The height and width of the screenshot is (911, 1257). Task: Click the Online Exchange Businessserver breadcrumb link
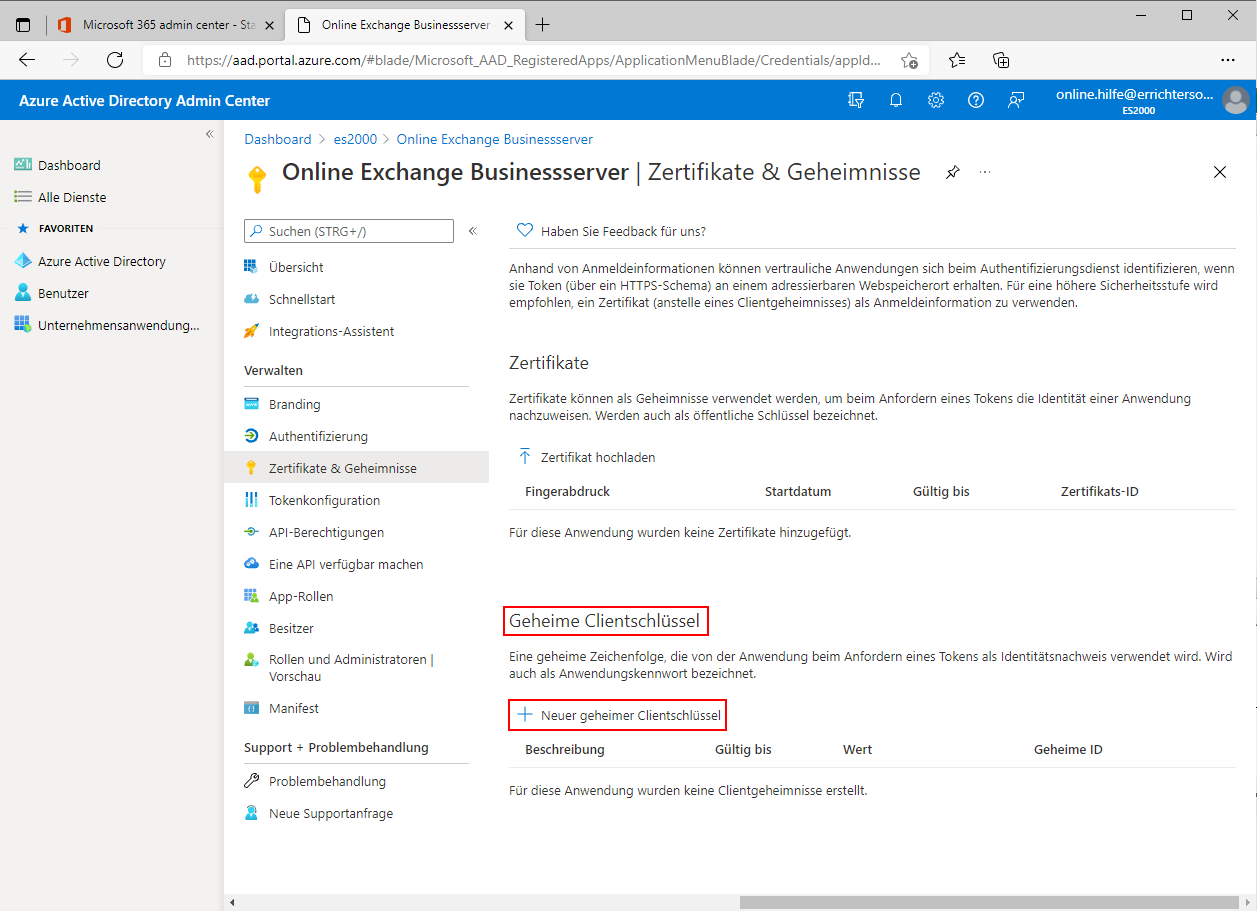[x=495, y=139]
